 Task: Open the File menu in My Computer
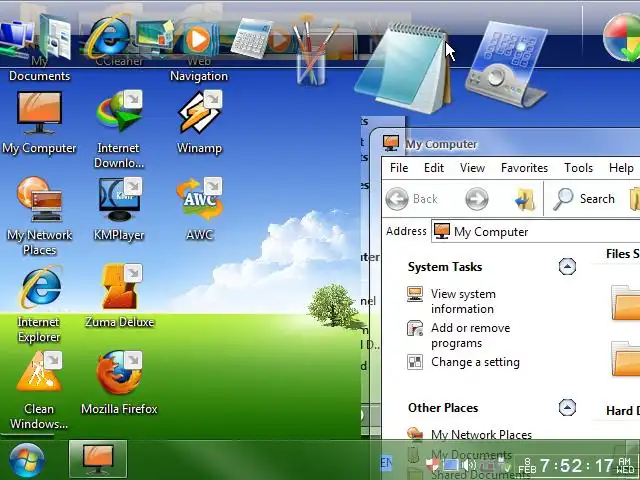click(399, 168)
